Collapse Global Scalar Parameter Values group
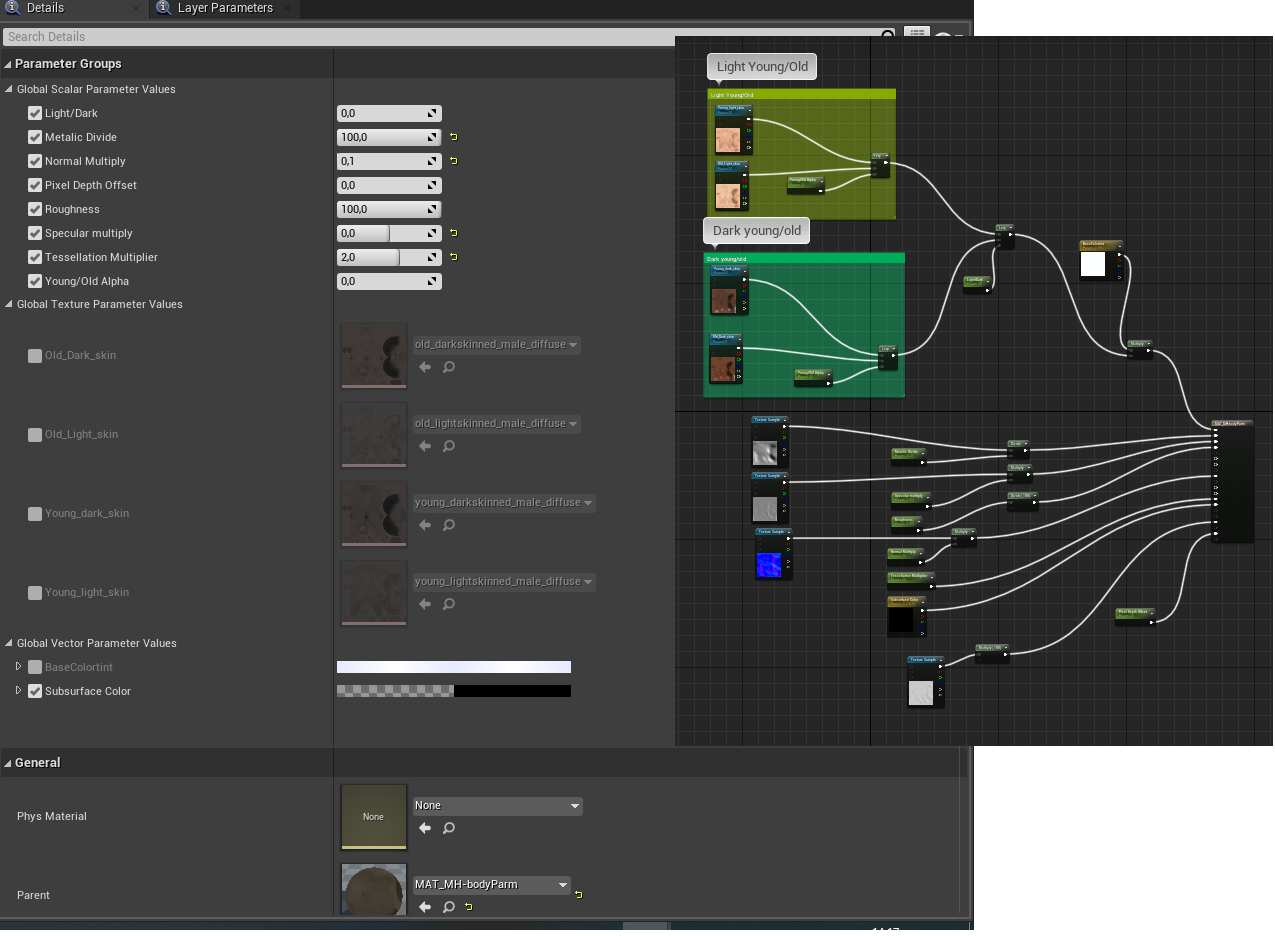The image size is (1275, 936). [9, 89]
